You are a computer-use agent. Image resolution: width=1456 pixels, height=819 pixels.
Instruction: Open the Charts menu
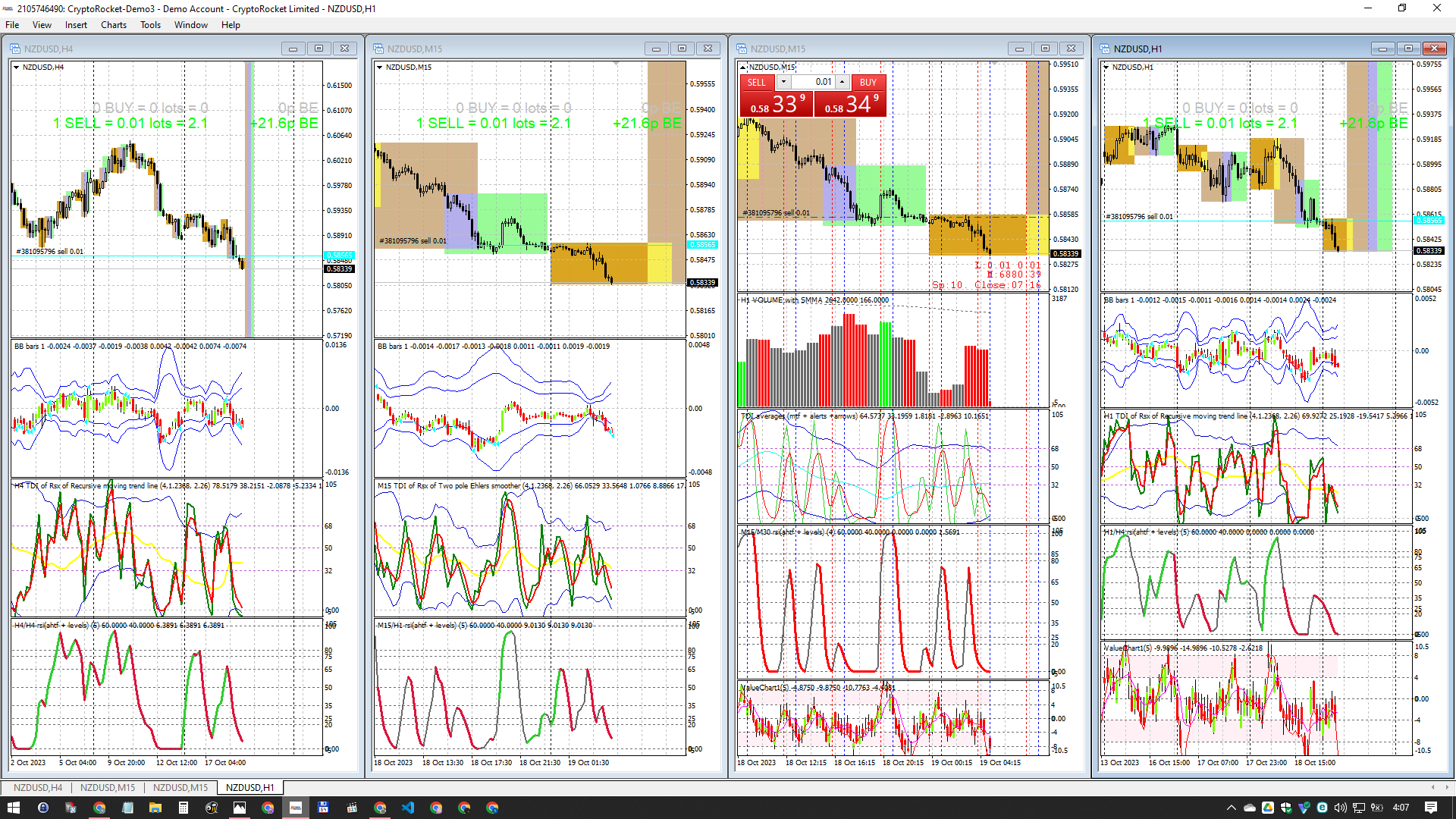coord(114,25)
